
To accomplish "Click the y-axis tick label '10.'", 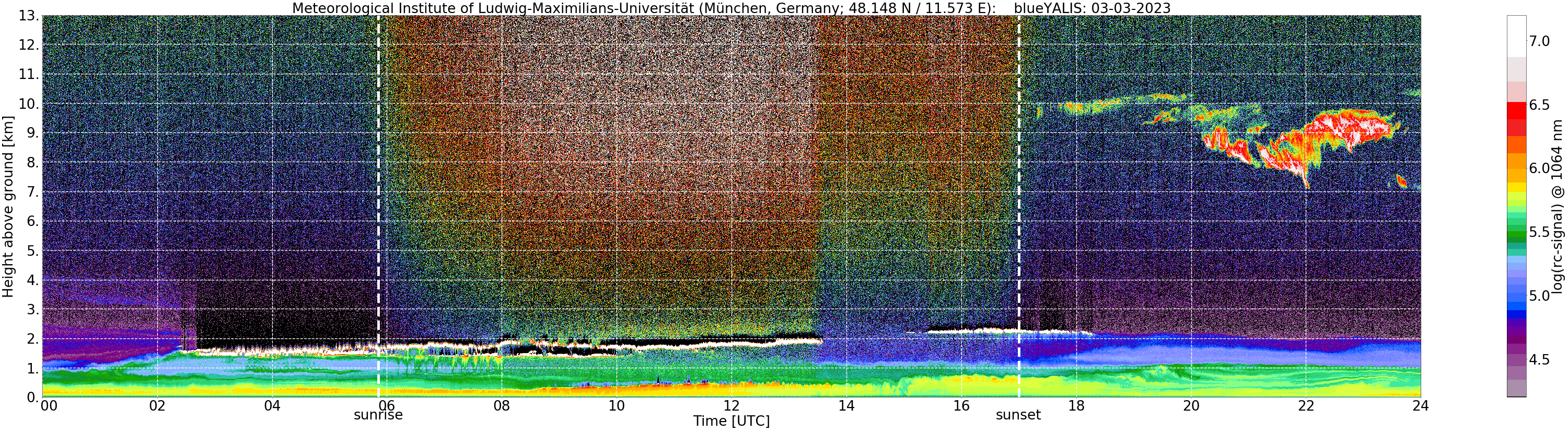I will click(29, 104).
